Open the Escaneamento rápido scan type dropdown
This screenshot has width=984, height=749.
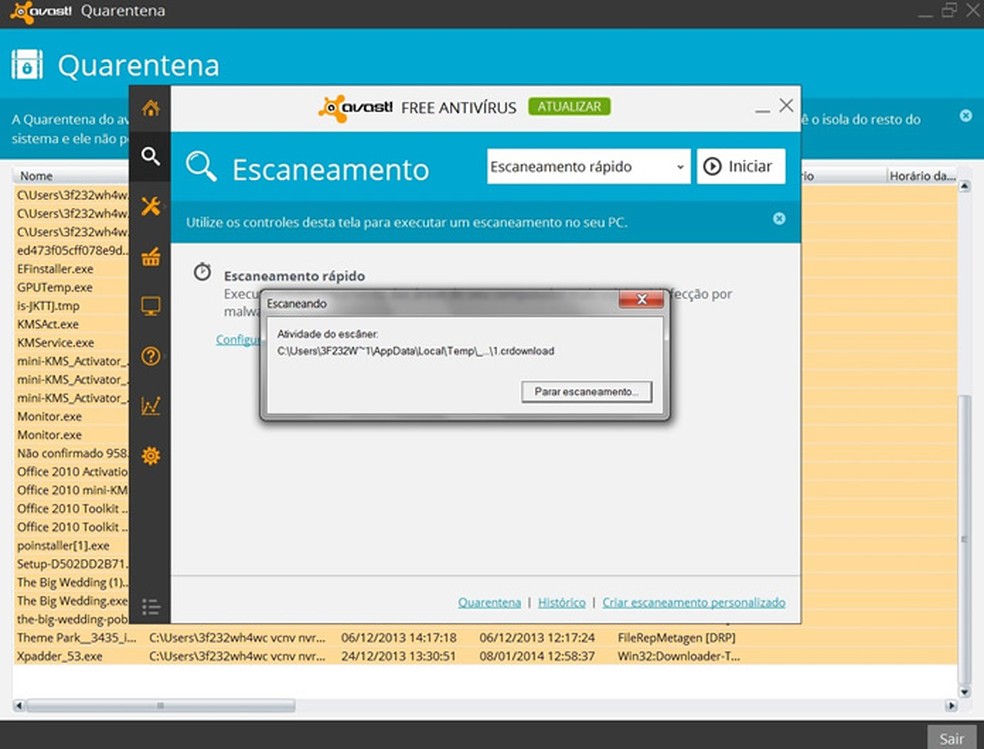point(589,166)
